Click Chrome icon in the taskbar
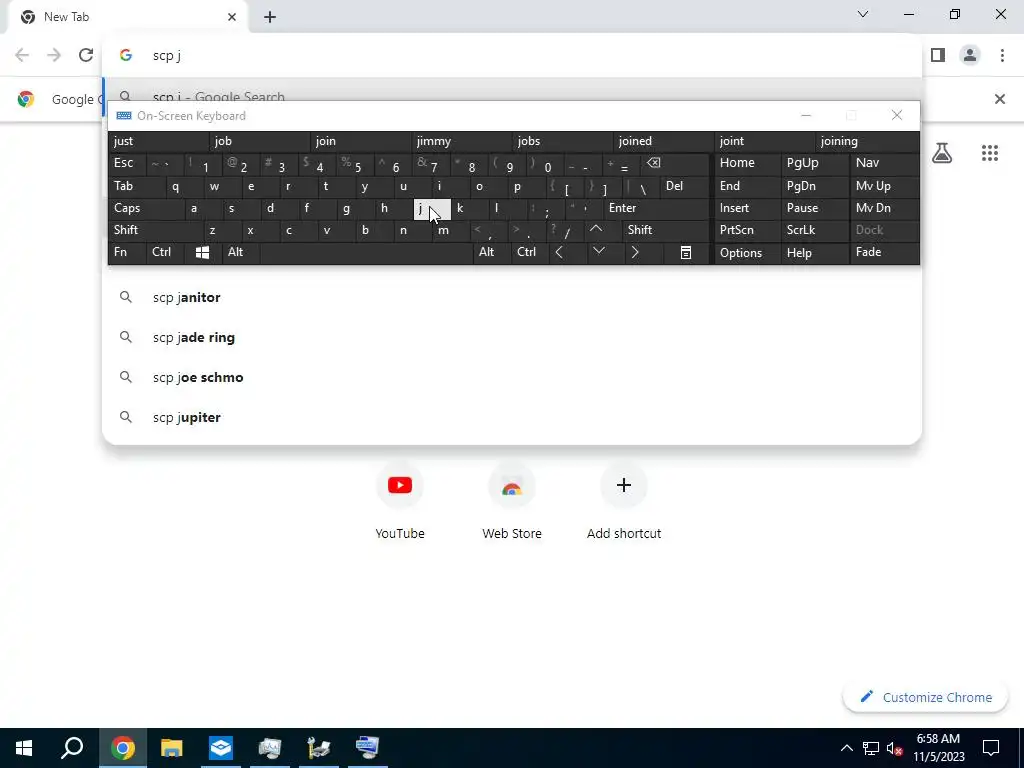Screen dimensions: 1024x768 (x=122, y=748)
